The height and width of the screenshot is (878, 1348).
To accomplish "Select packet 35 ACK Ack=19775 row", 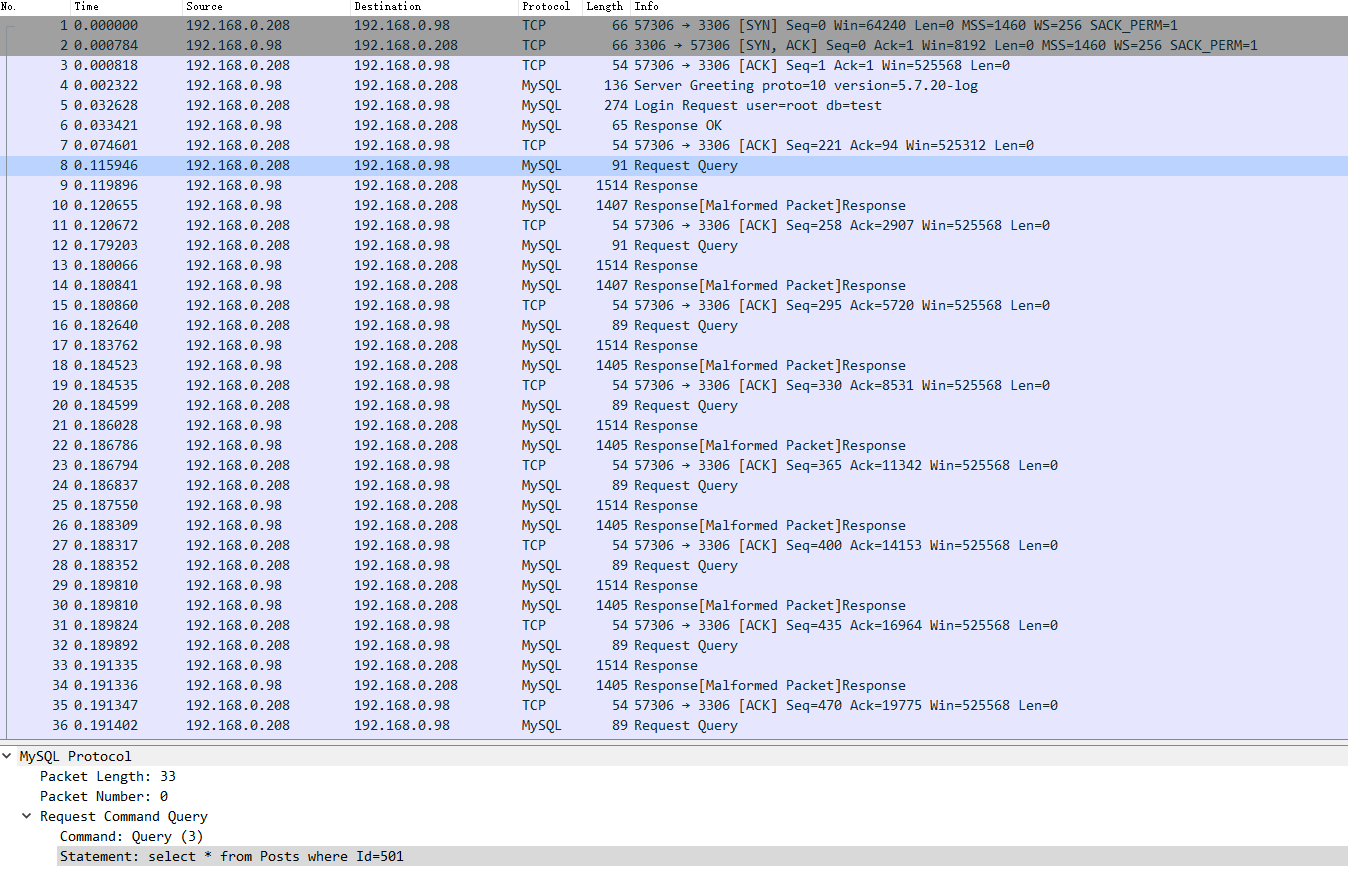I will (674, 705).
